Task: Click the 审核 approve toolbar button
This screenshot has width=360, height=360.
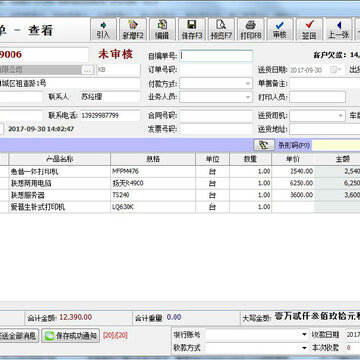Action: (280, 30)
